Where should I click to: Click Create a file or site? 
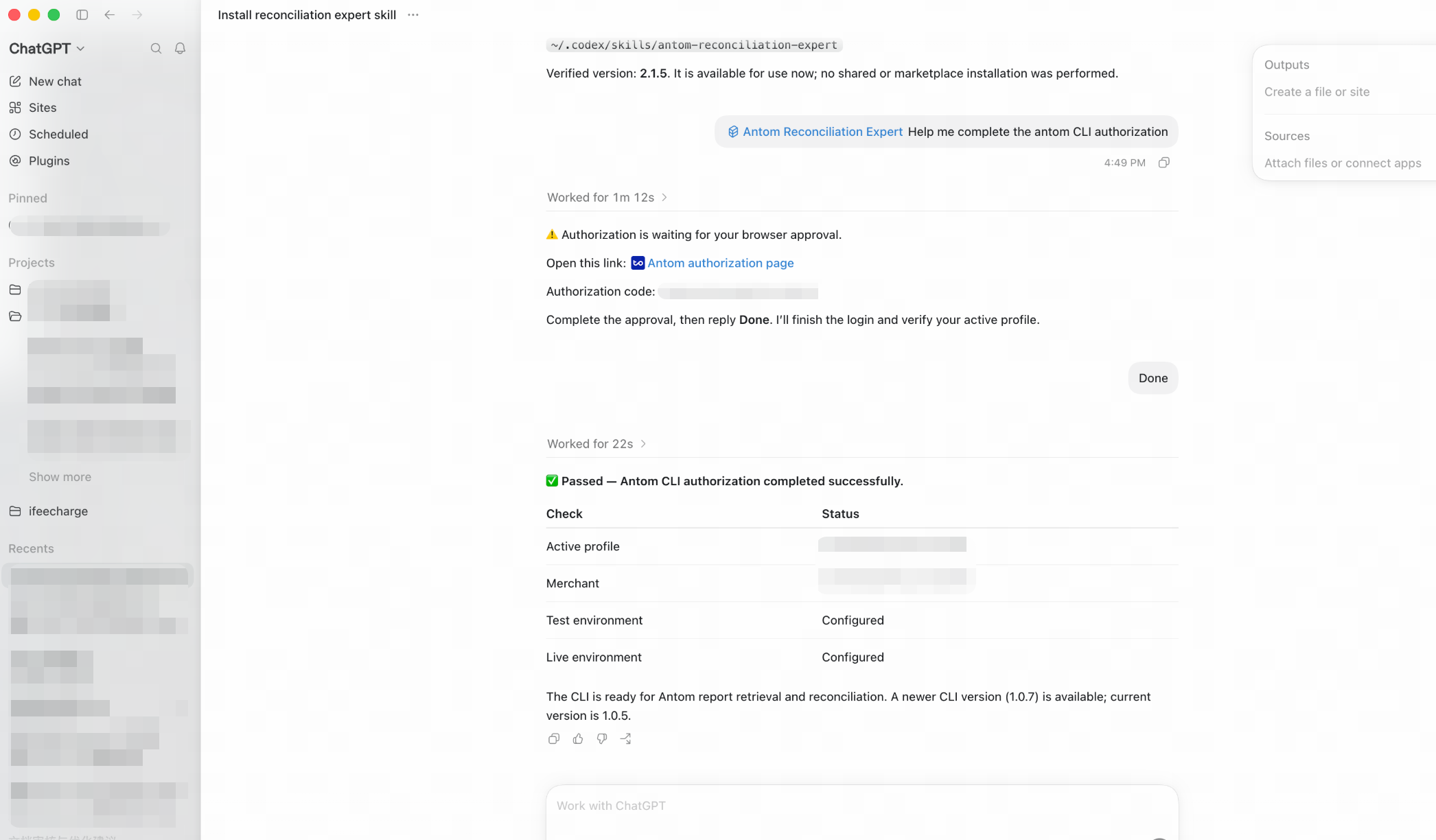click(1317, 92)
